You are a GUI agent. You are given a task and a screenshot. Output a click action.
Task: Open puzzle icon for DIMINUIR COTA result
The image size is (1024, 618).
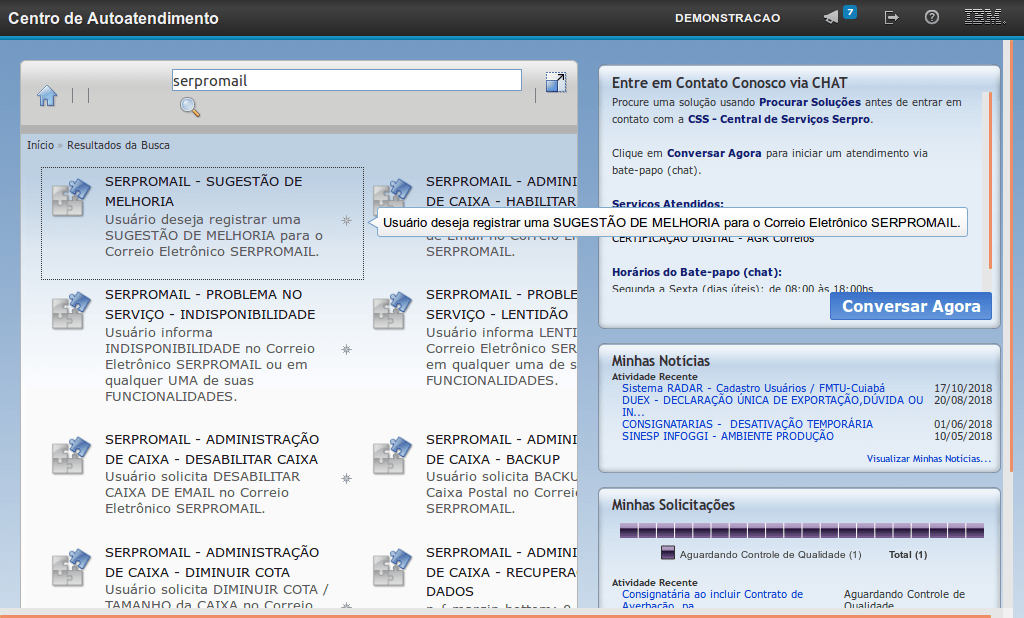(71, 568)
